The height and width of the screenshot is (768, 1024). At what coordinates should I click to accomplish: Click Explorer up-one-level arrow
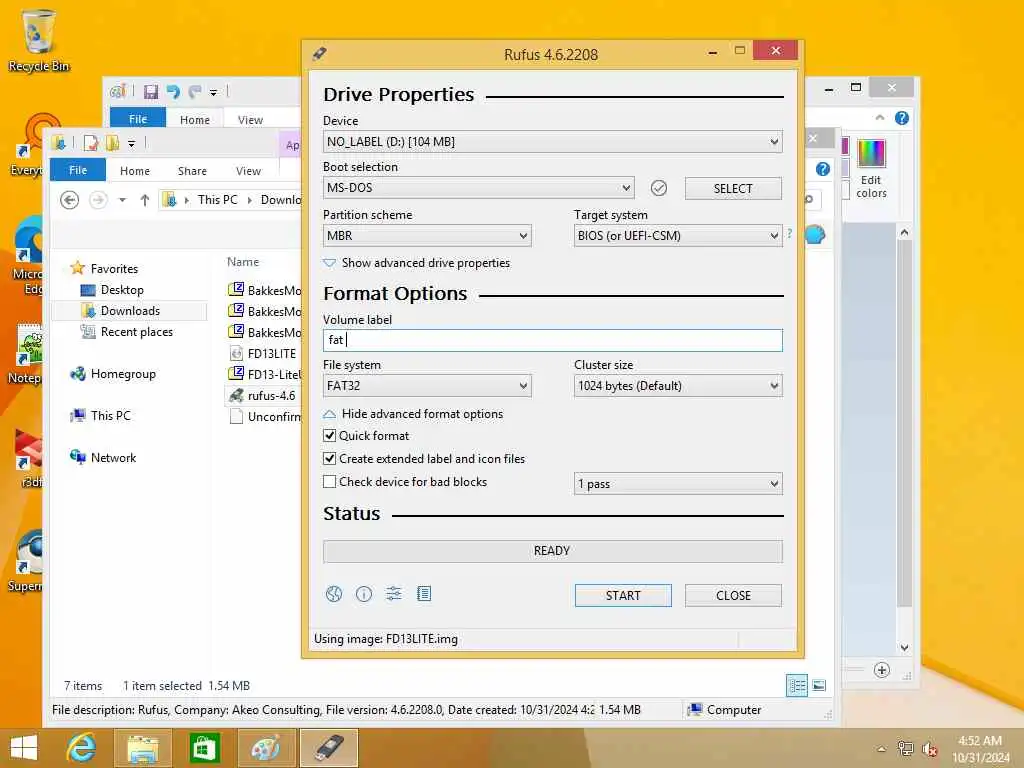pyautogui.click(x=144, y=200)
